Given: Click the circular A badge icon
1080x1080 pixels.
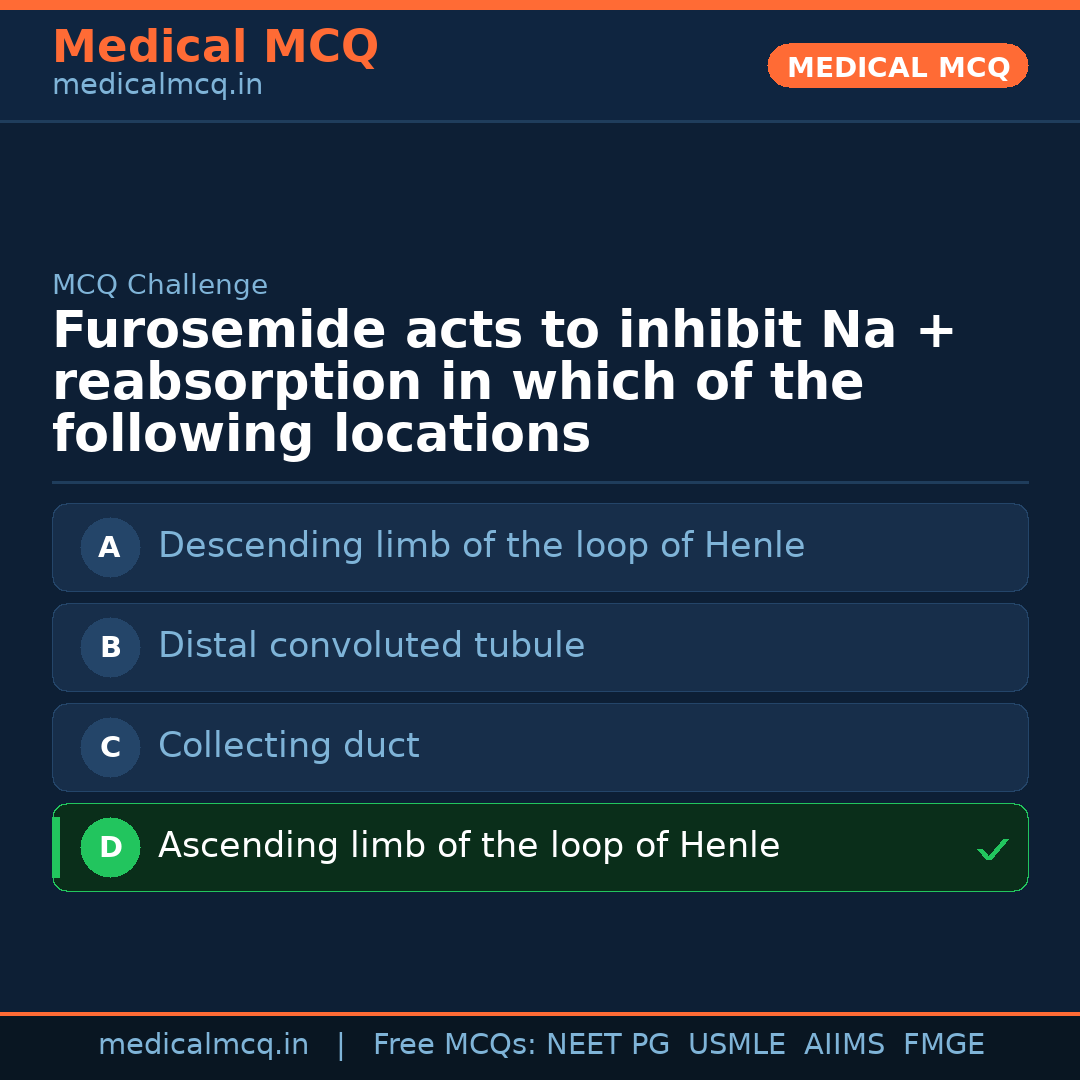Looking at the screenshot, I should (x=110, y=547).
